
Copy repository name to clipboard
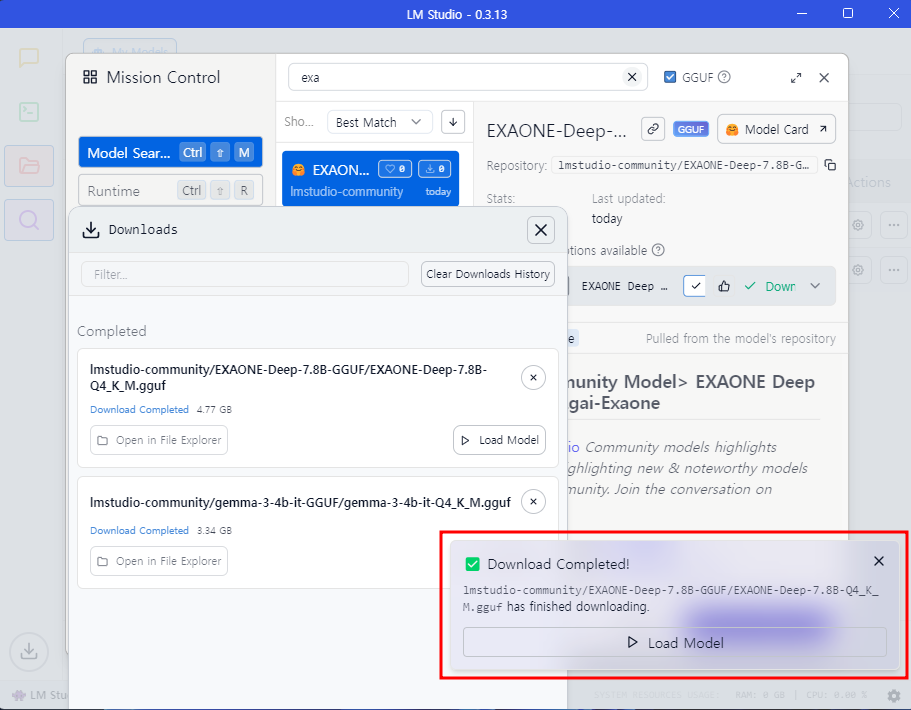tap(830, 165)
